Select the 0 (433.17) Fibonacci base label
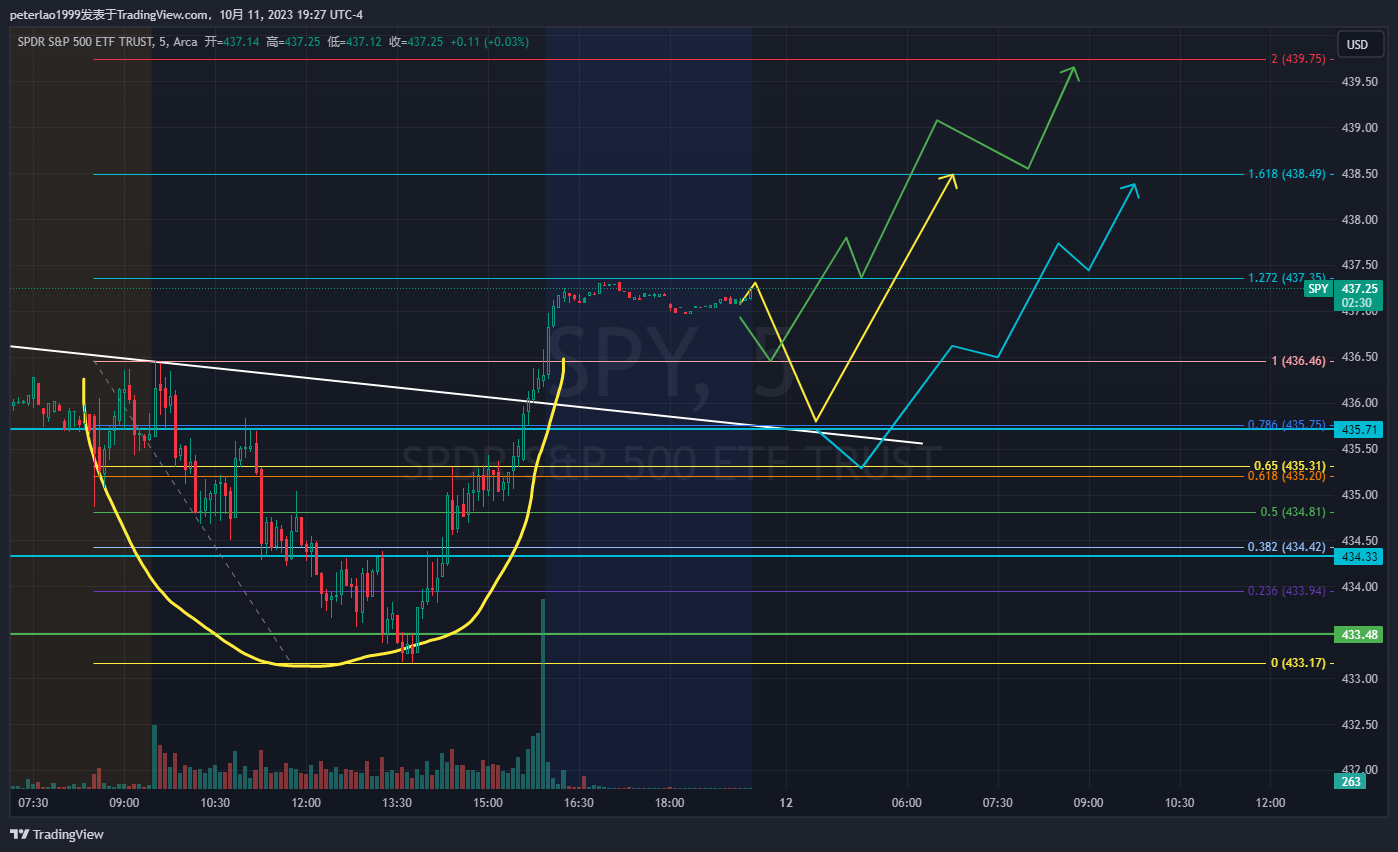The image size is (1398, 852). point(1297,663)
